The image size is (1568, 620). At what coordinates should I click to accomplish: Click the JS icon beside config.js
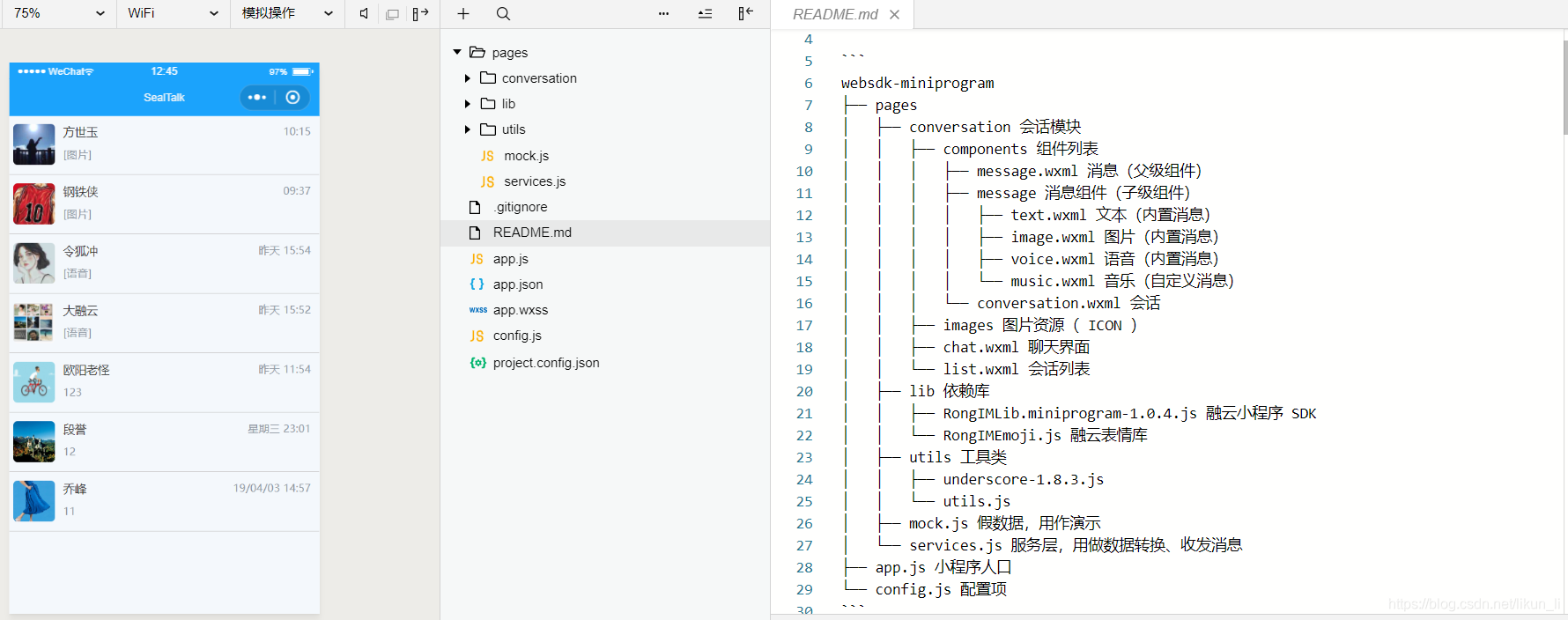(x=477, y=336)
